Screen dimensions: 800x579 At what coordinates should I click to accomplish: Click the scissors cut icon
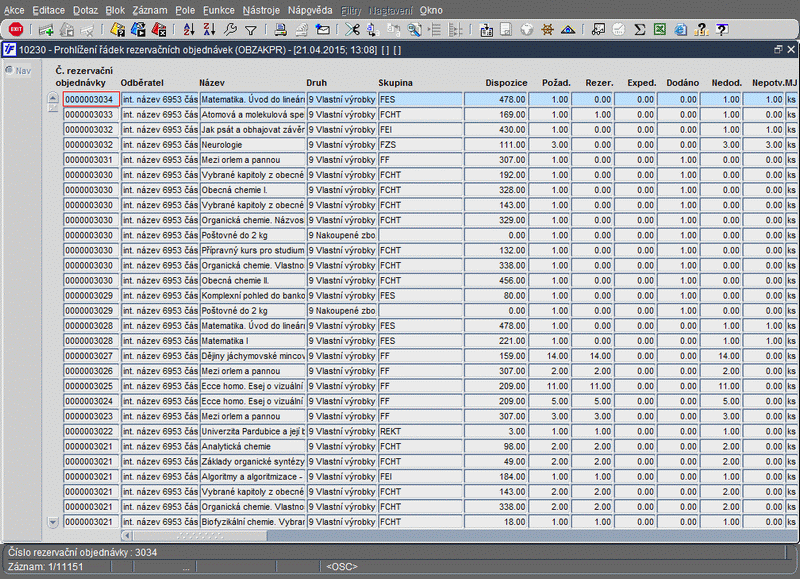click(x=352, y=30)
